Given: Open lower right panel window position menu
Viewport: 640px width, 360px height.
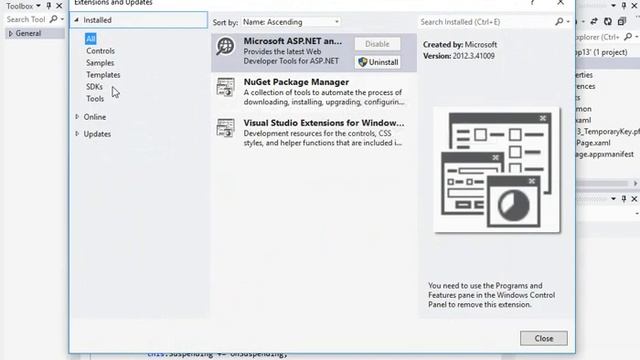Looking at the screenshot, I should pos(613,198).
